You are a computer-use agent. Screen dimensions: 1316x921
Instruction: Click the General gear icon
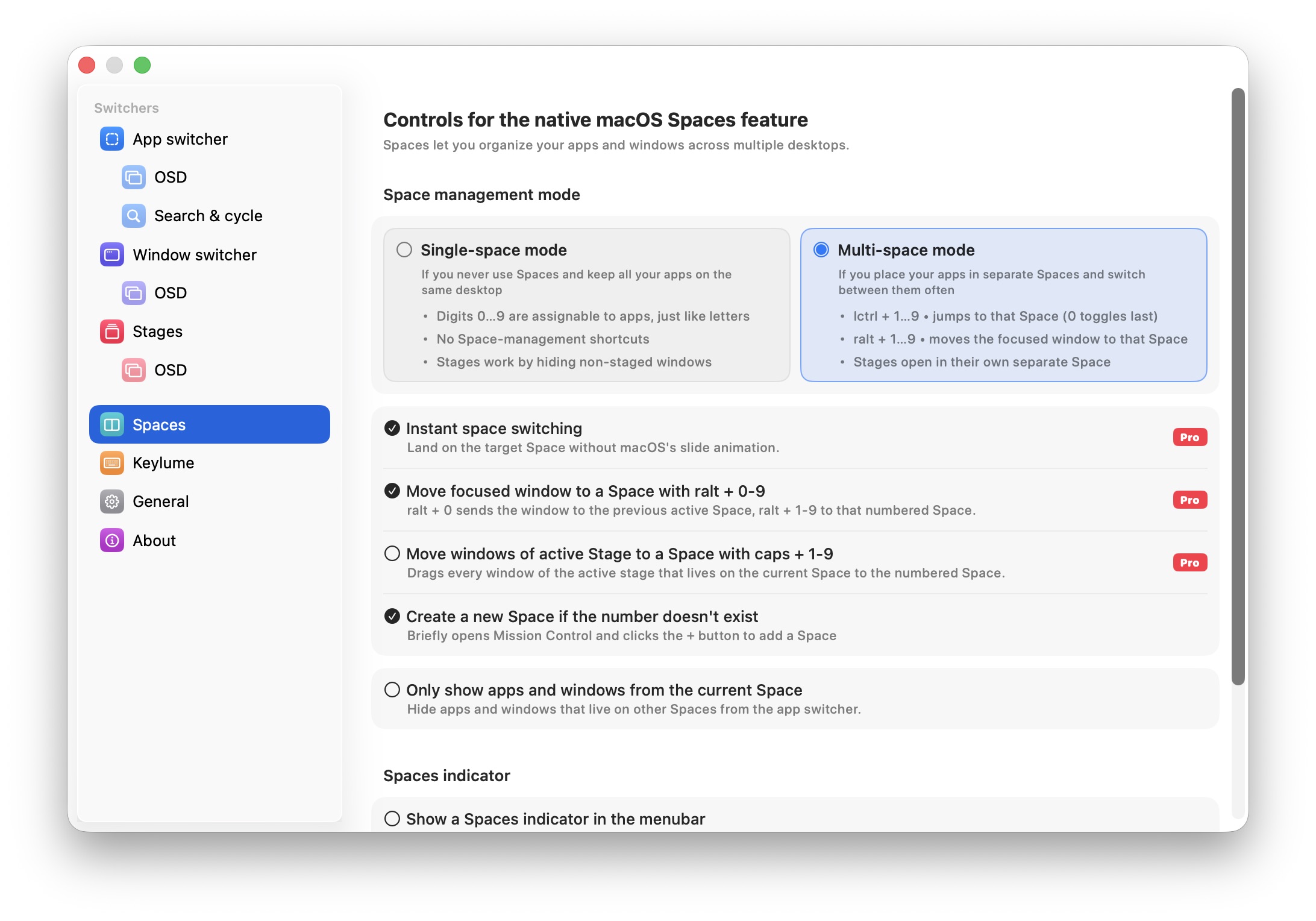(x=112, y=501)
